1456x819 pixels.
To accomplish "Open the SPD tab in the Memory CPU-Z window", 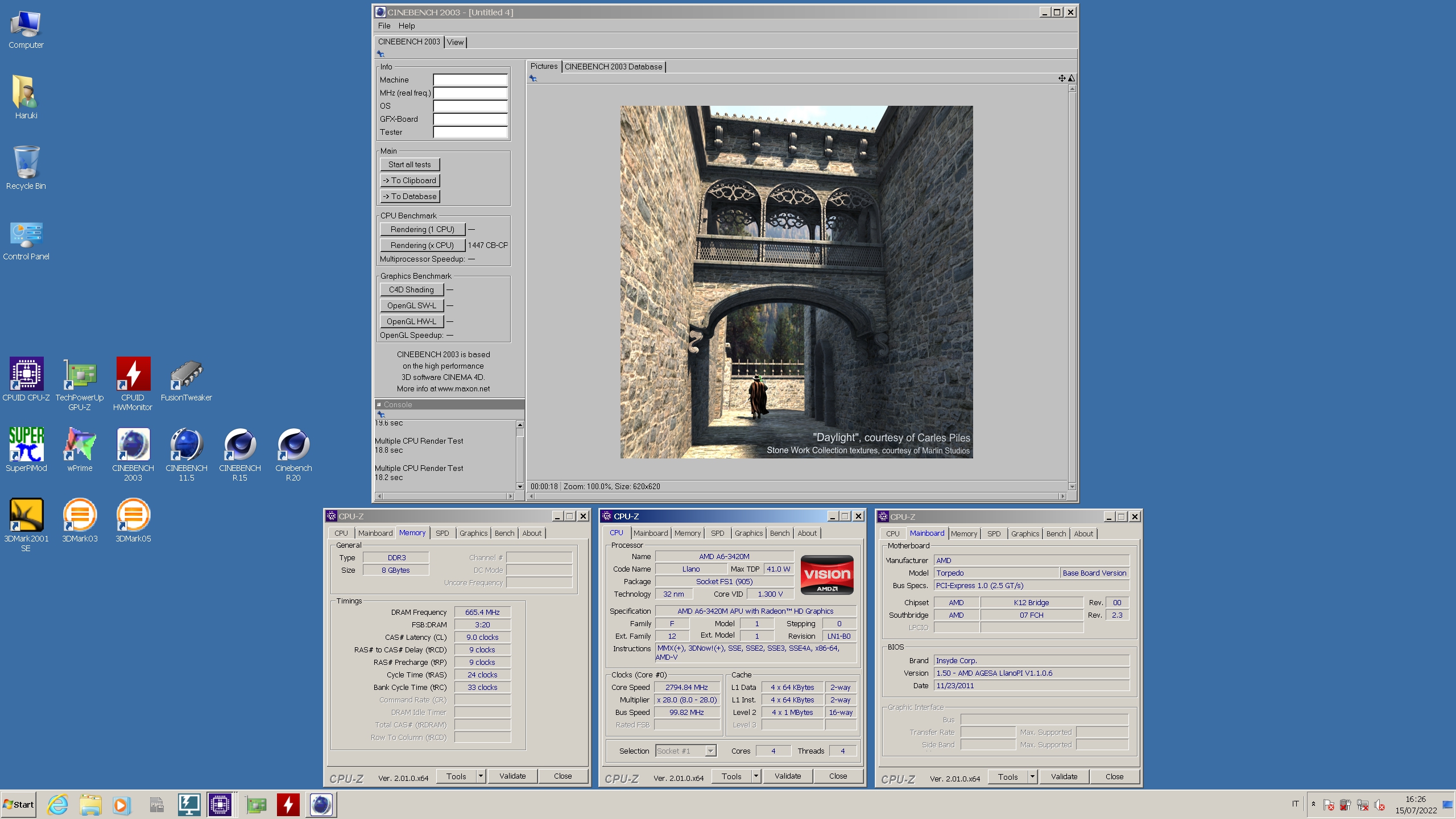I will [x=442, y=533].
